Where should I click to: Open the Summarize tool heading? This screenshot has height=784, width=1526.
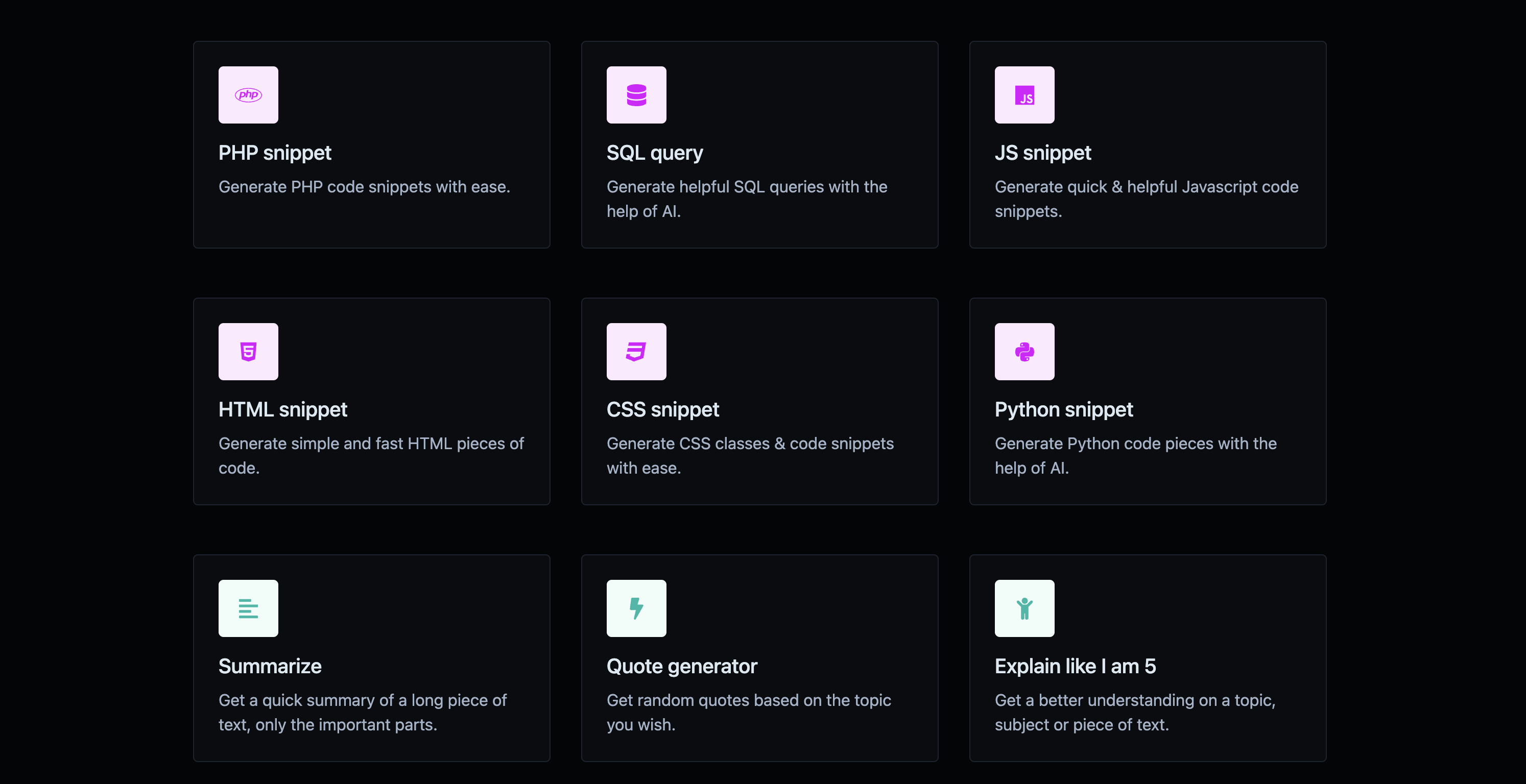[270, 666]
